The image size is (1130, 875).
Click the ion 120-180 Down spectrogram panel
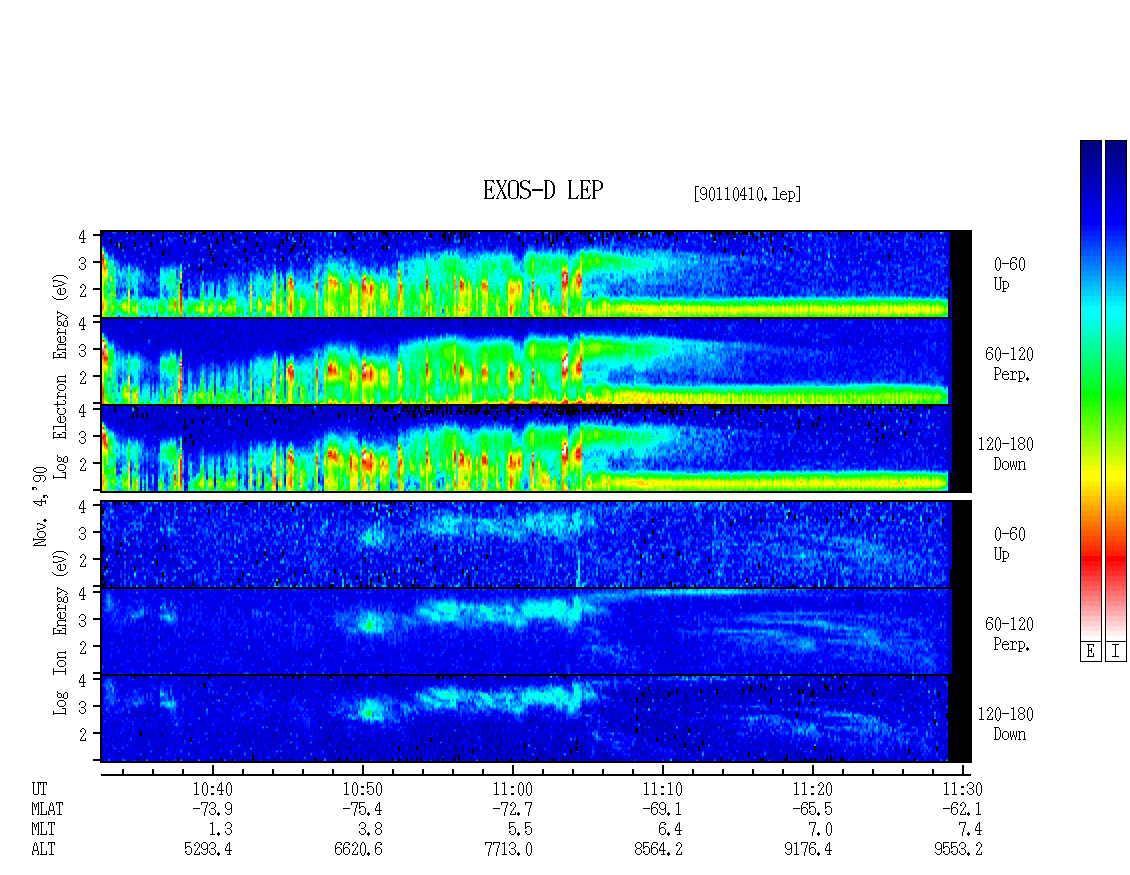tap(536, 719)
